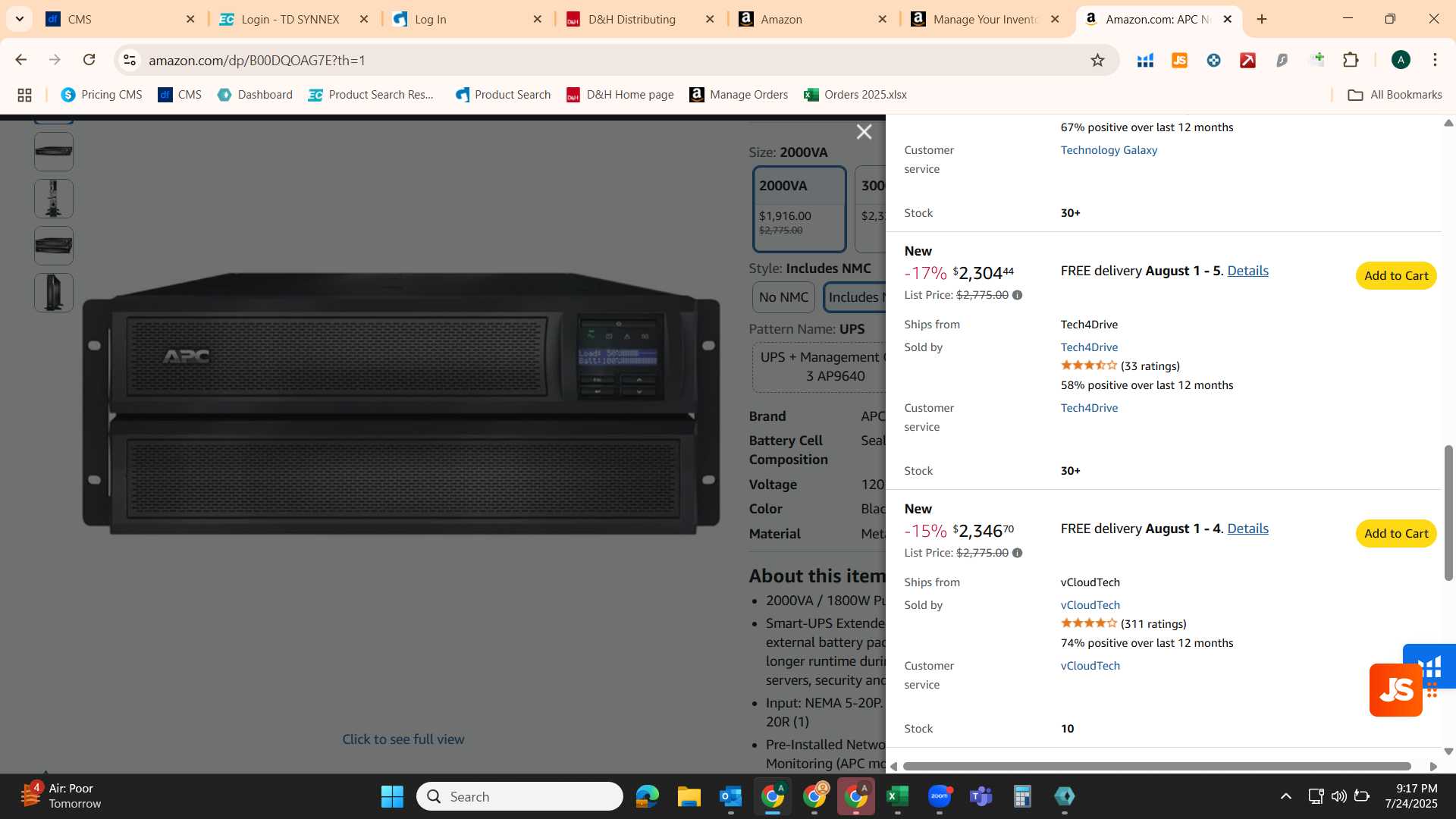Open the red arrow extension icon

pyautogui.click(x=1247, y=60)
